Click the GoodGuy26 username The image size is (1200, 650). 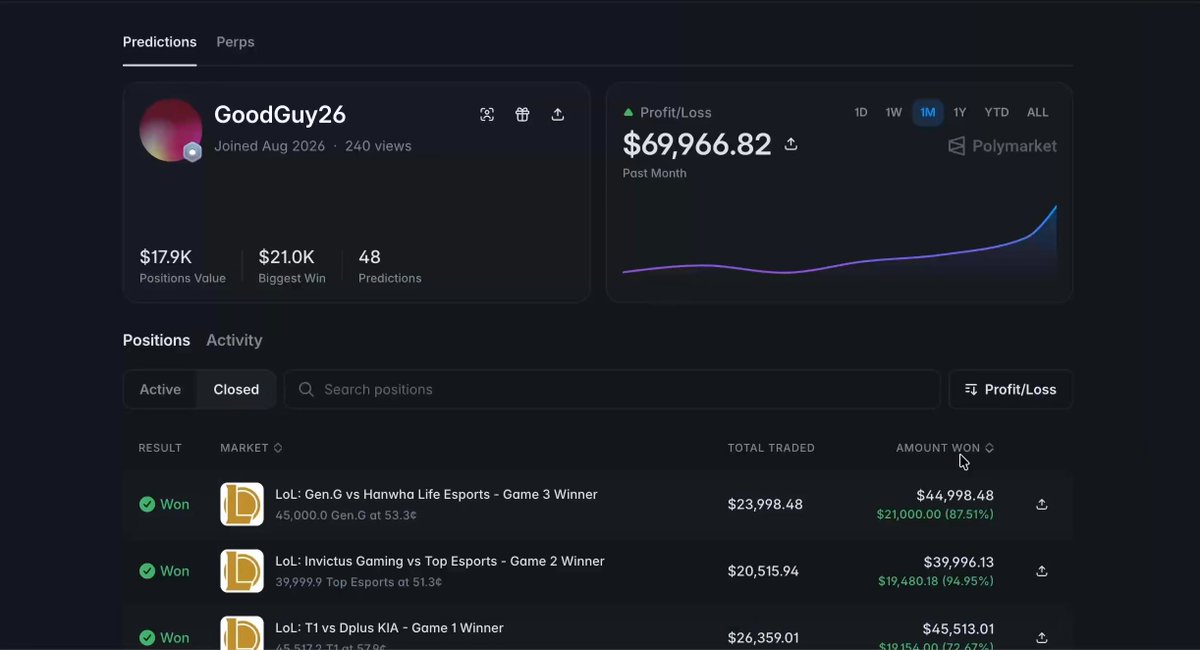280,115
